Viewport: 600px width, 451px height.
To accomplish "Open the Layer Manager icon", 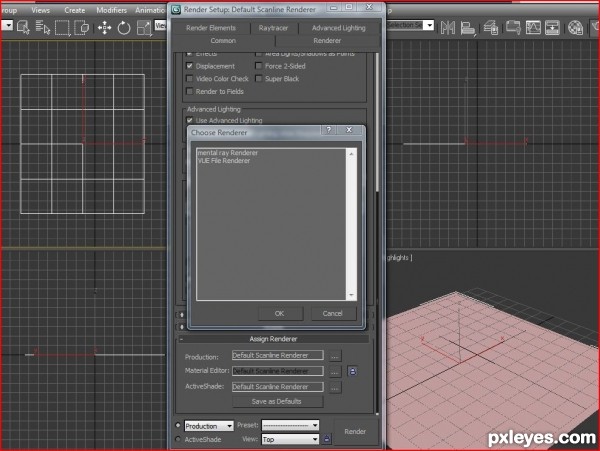I will (490, 28).
